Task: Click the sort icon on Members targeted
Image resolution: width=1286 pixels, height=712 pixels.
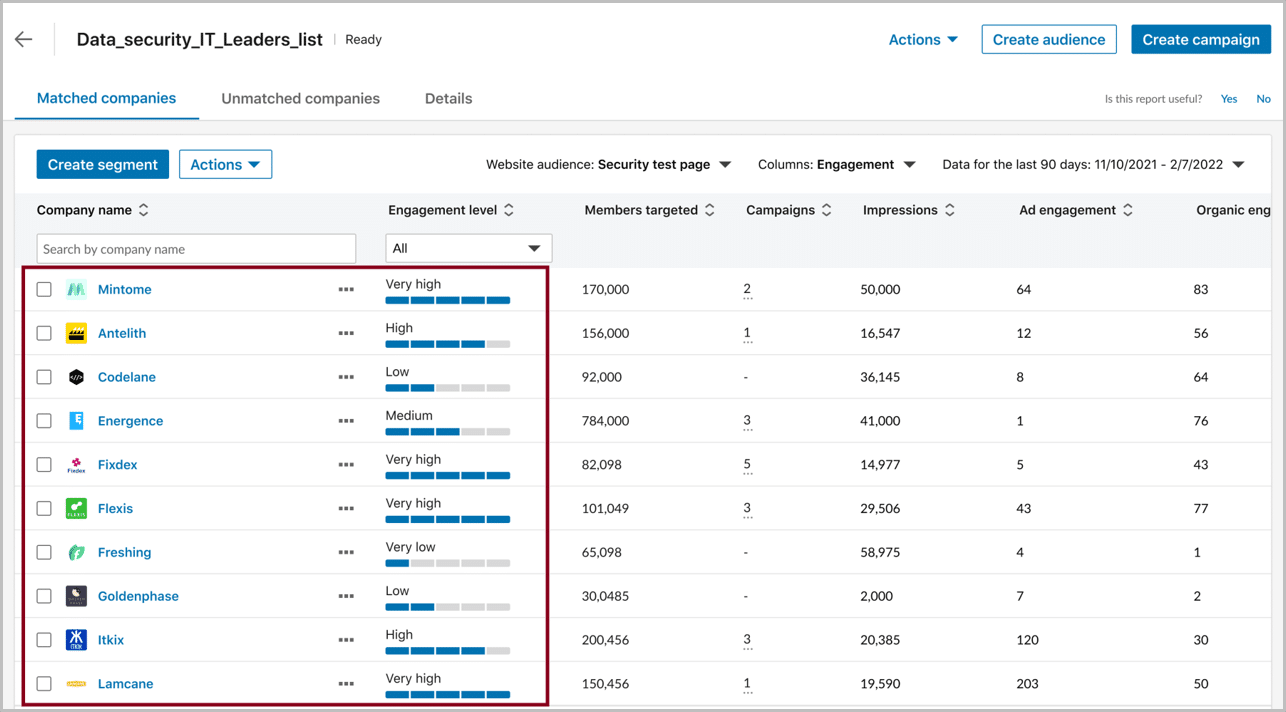Action: [x=709, y=210]
